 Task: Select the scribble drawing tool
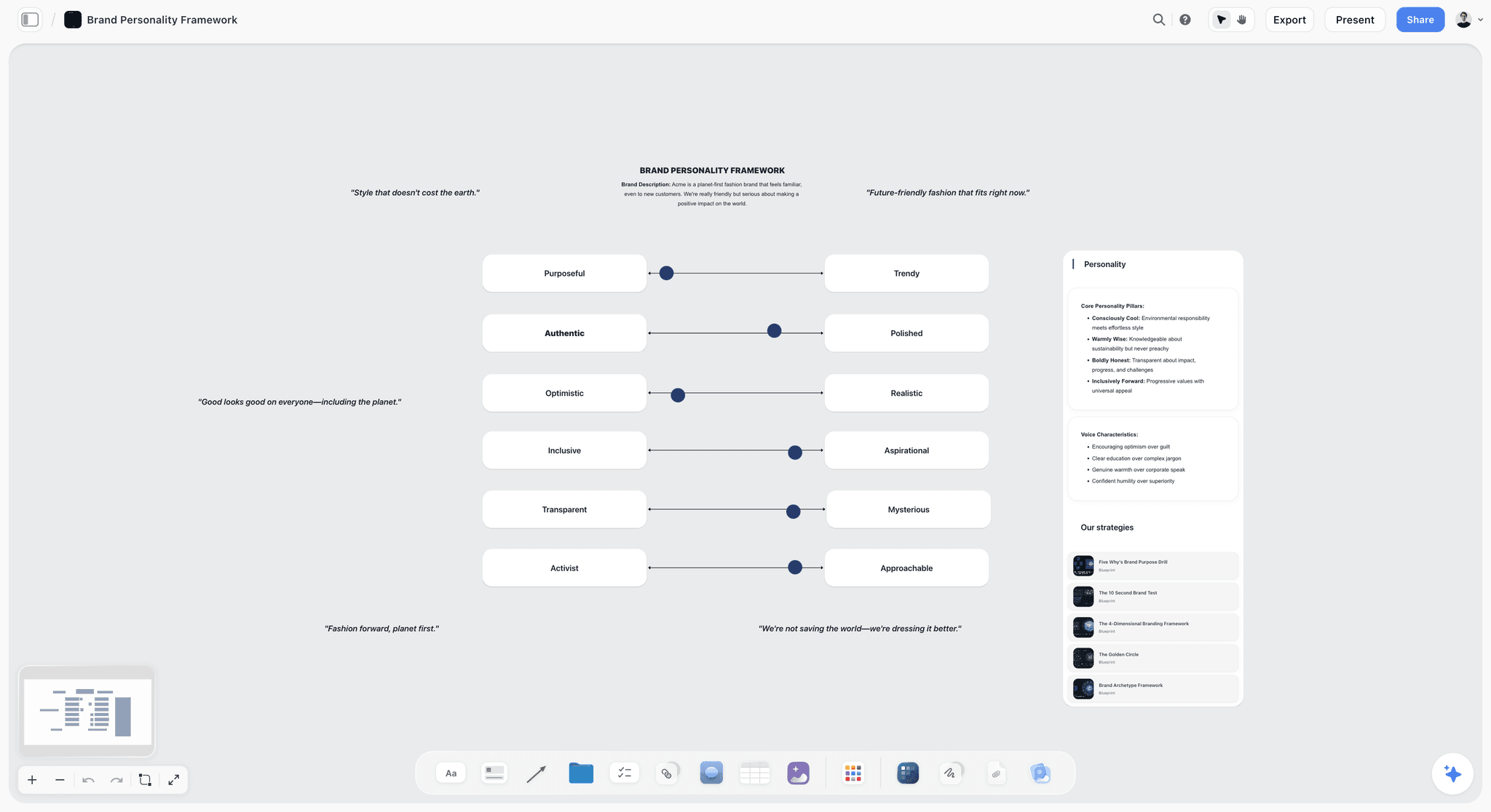click(952, 773)
